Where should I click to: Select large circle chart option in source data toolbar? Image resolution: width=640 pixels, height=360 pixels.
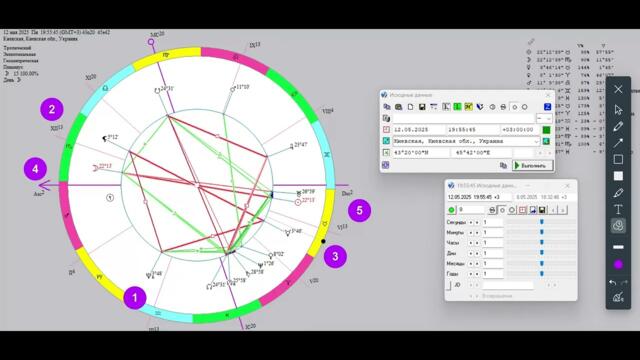coord(524,107)
